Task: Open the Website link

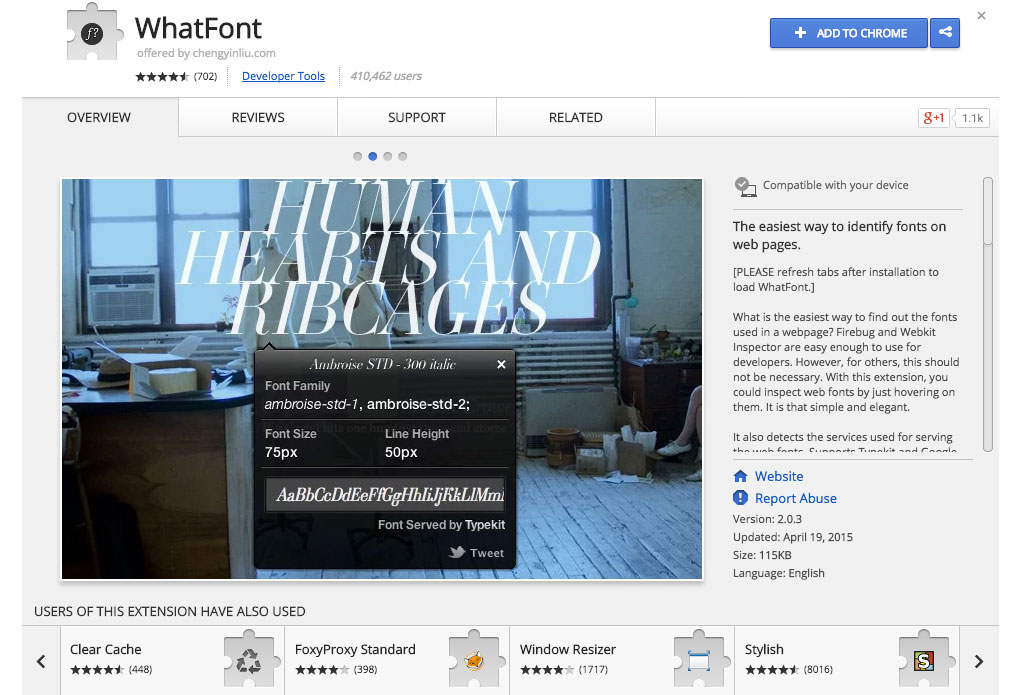Action: point(778,476)
